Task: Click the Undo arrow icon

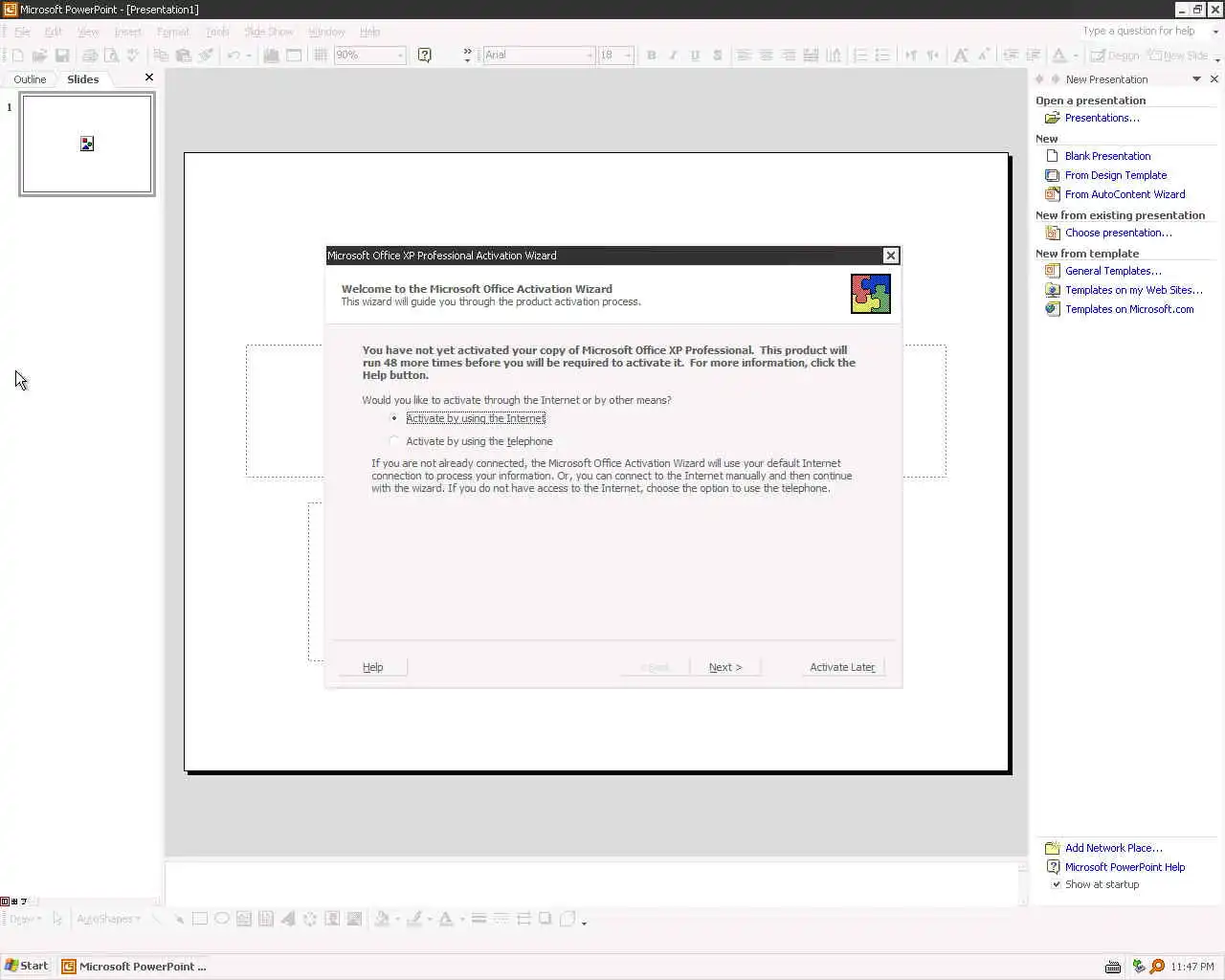Action: 234,56
